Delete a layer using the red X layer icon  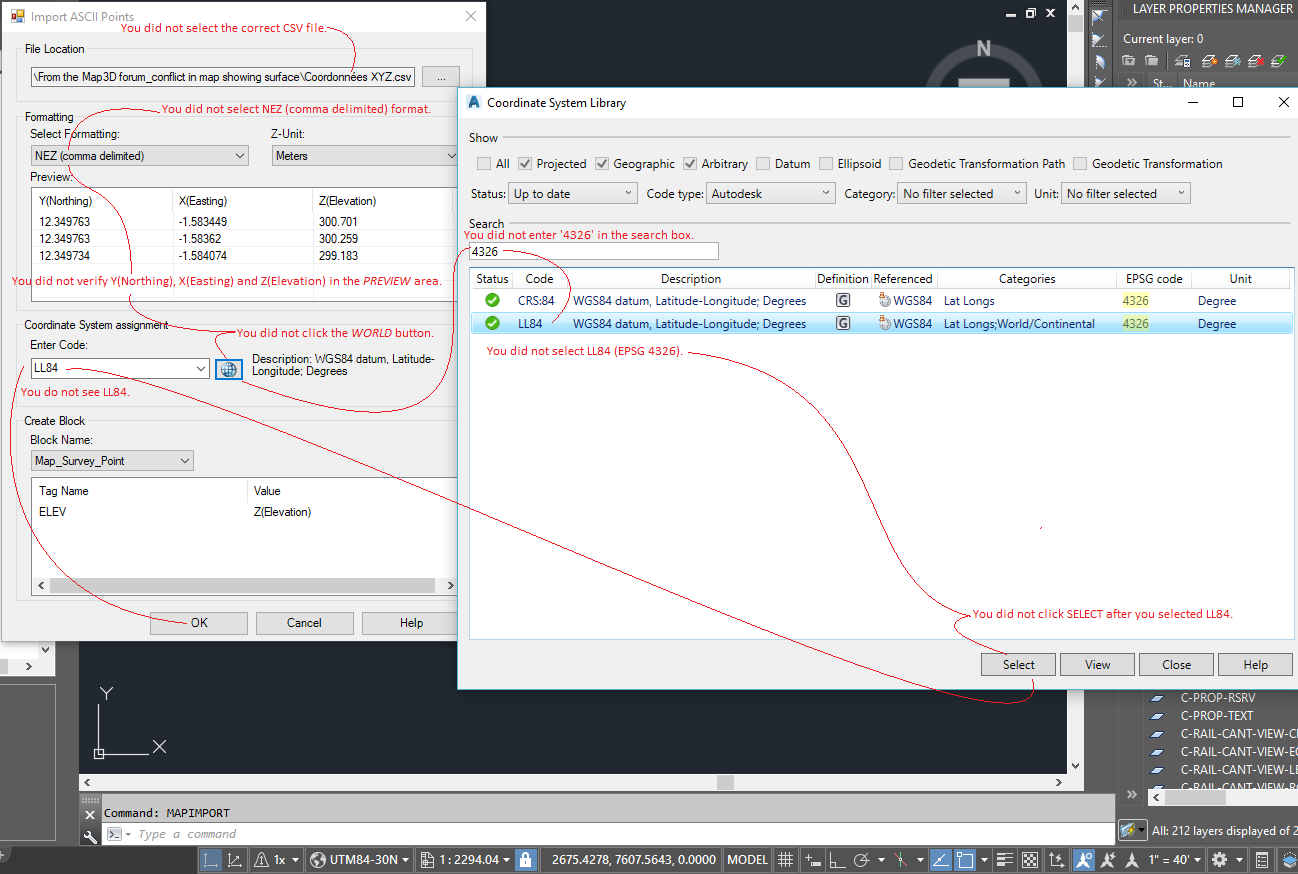(1255, 61)
